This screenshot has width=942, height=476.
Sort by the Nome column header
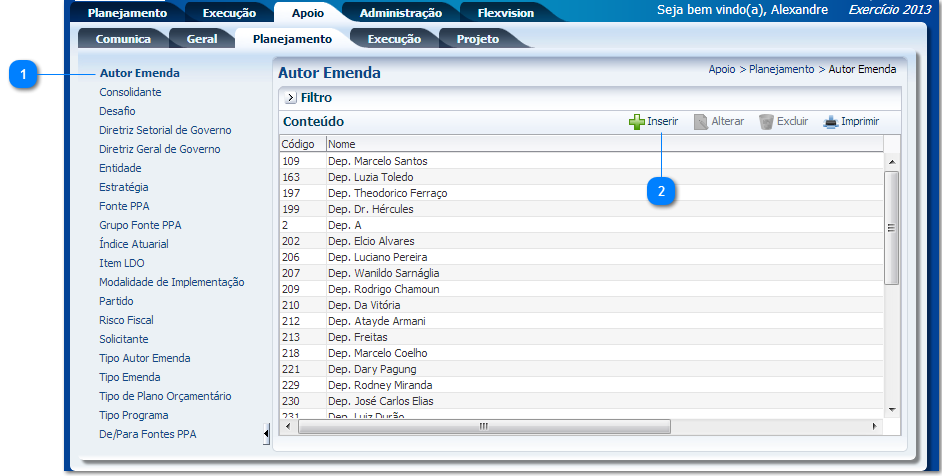pyautogui.click(x=342, y=144)
